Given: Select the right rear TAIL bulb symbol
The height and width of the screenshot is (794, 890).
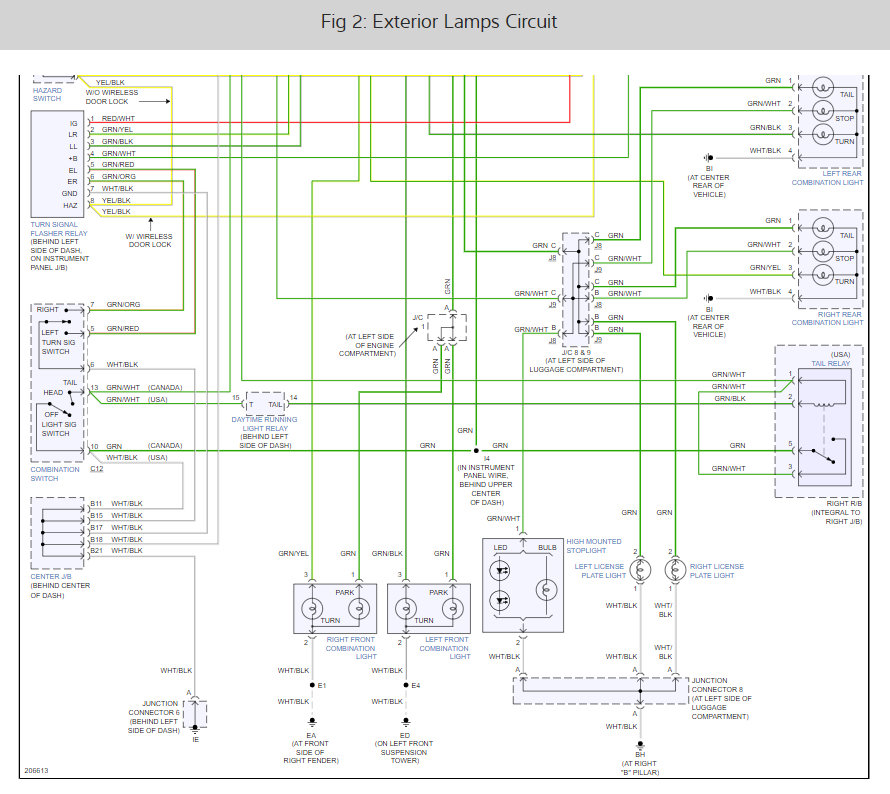Looking at the screenshot, I should [x=822, y=228].
